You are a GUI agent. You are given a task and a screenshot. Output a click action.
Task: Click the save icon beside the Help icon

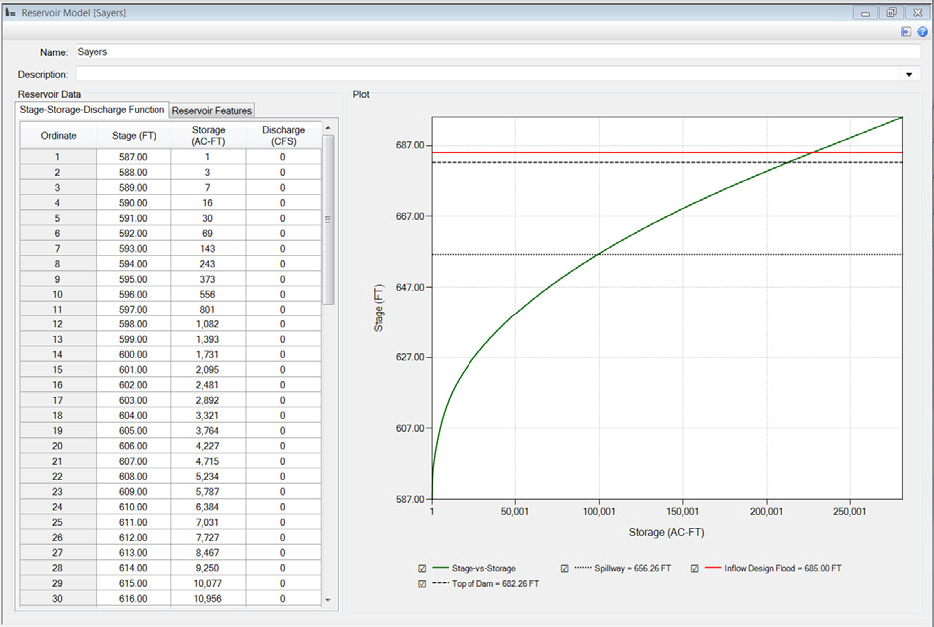pos(905,32)
